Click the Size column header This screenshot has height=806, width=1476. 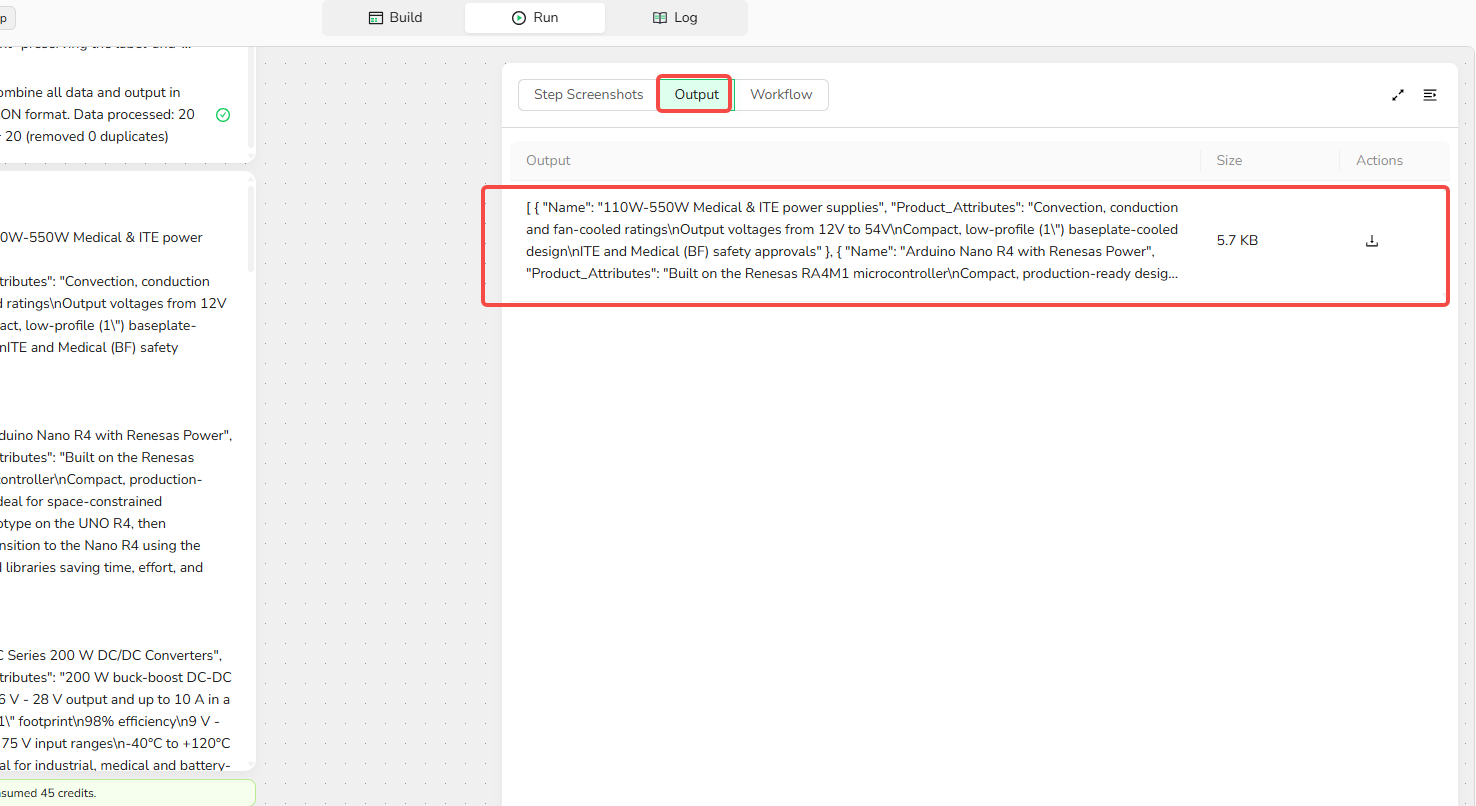[1229, 161]
